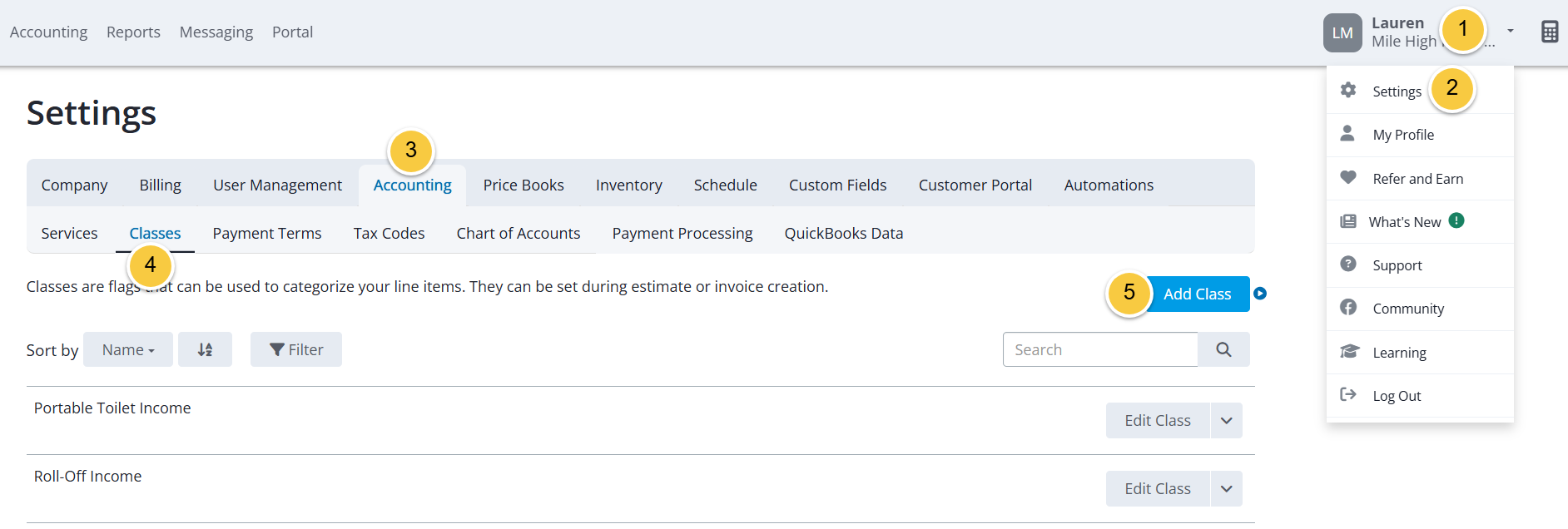Click the Learning graduation cap icon

1349,351
